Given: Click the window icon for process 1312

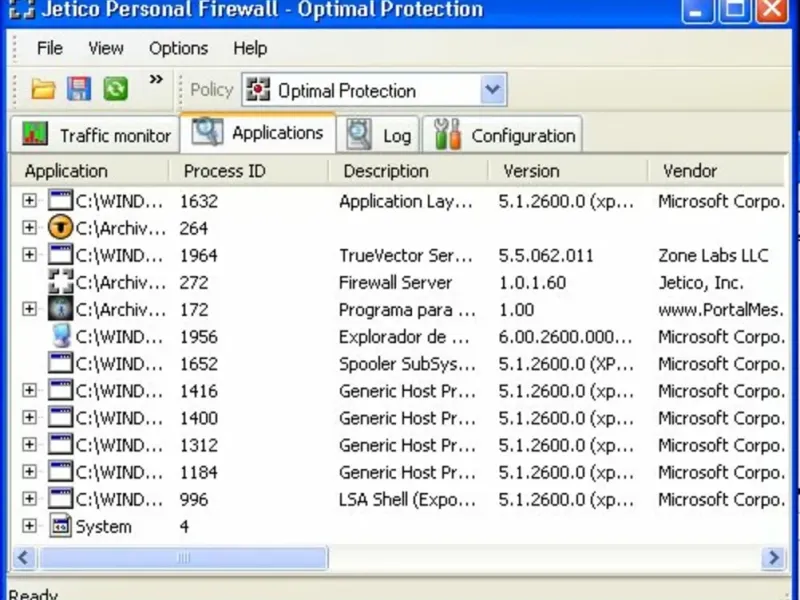Looking at the screenshot, I should tap(60, 444).
